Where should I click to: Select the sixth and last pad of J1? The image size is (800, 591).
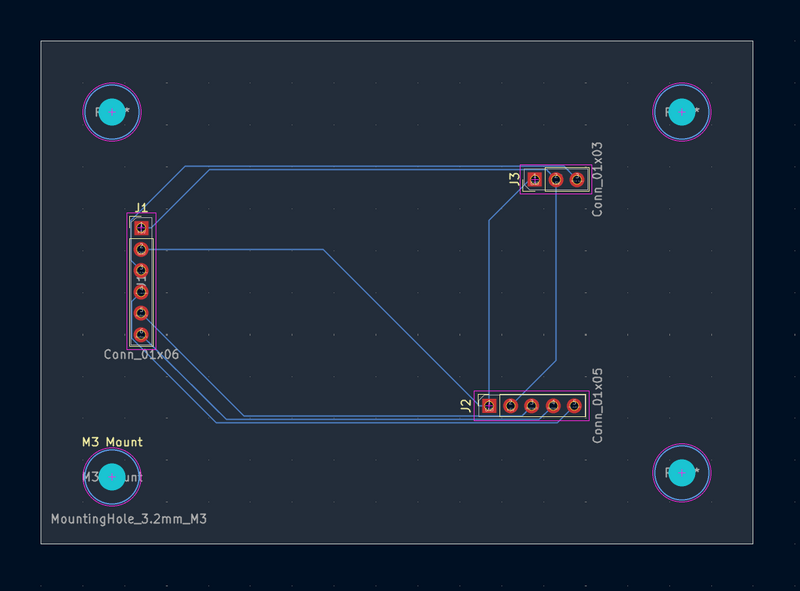click(x=141, y=334)
